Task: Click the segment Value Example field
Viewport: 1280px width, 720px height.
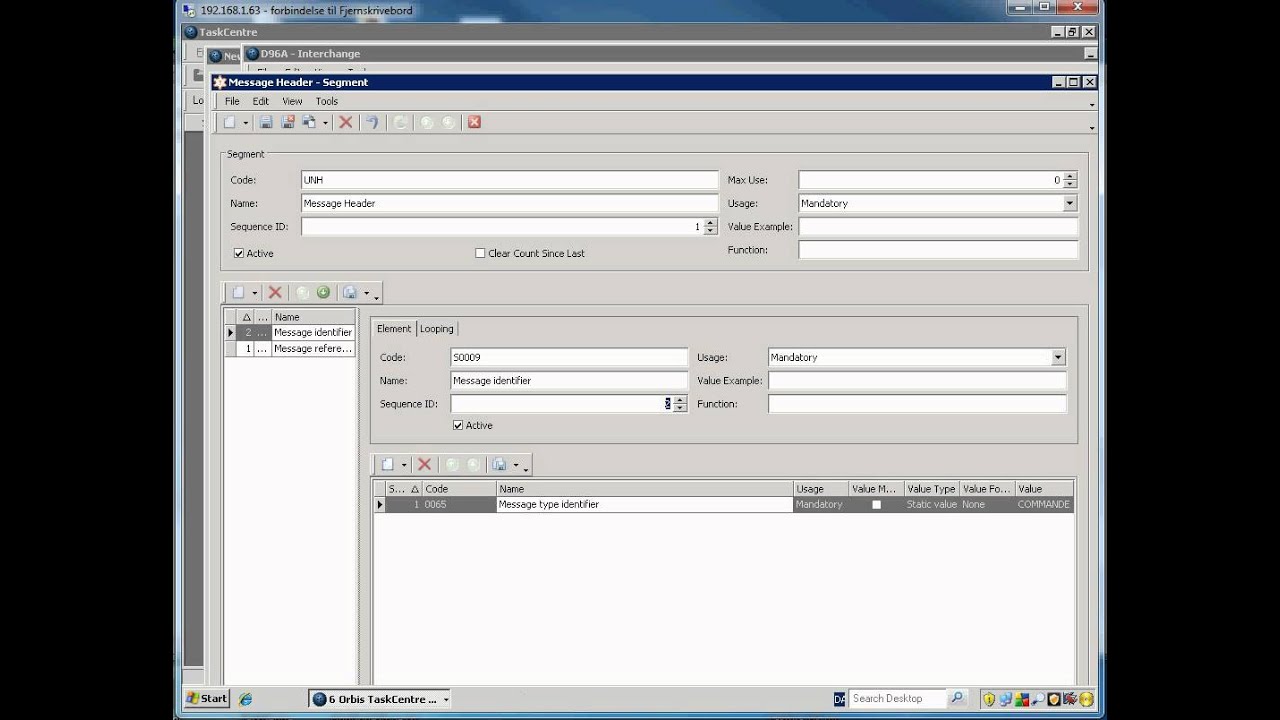Action: (x=938, y=226)
